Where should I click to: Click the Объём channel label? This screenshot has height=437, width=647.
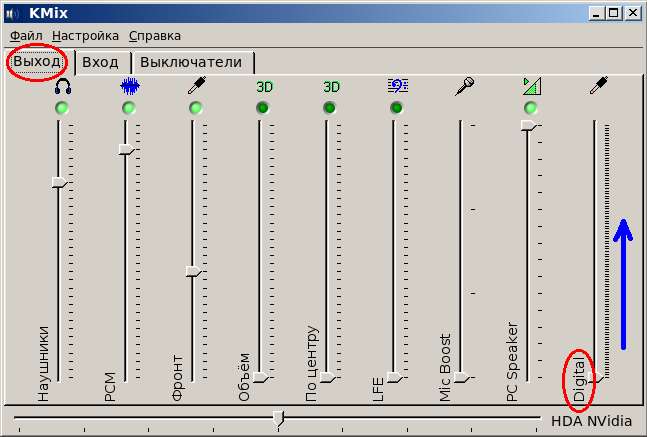[x=244, y=377]
